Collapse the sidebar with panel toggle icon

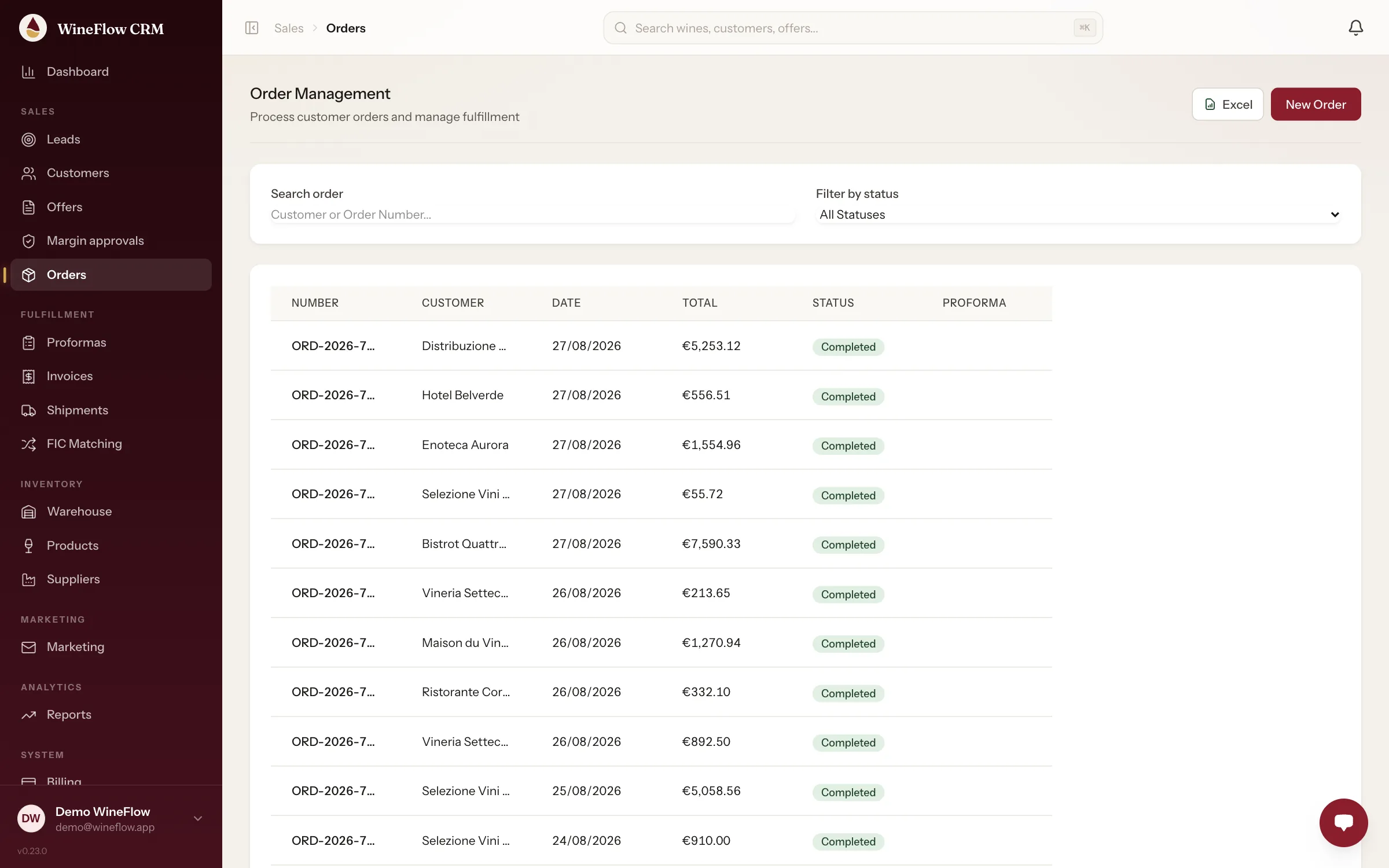click(251, 28)
